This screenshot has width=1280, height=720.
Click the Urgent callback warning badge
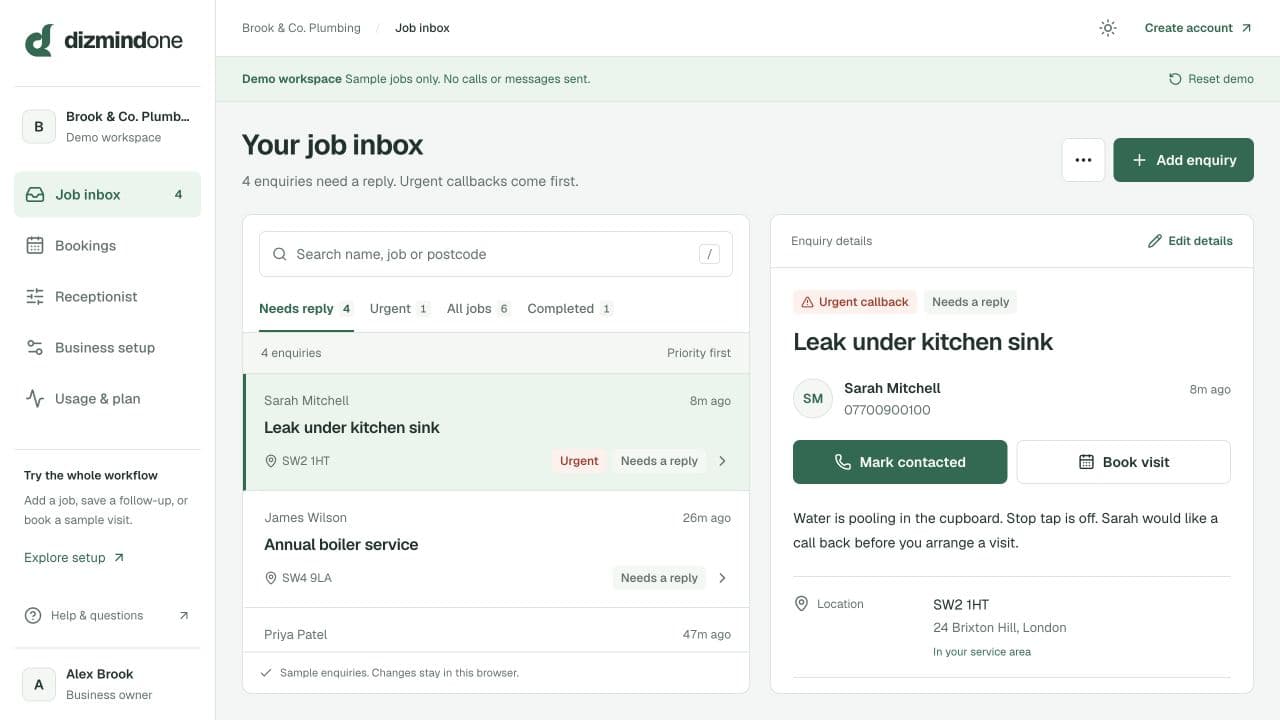pos(855,302)
